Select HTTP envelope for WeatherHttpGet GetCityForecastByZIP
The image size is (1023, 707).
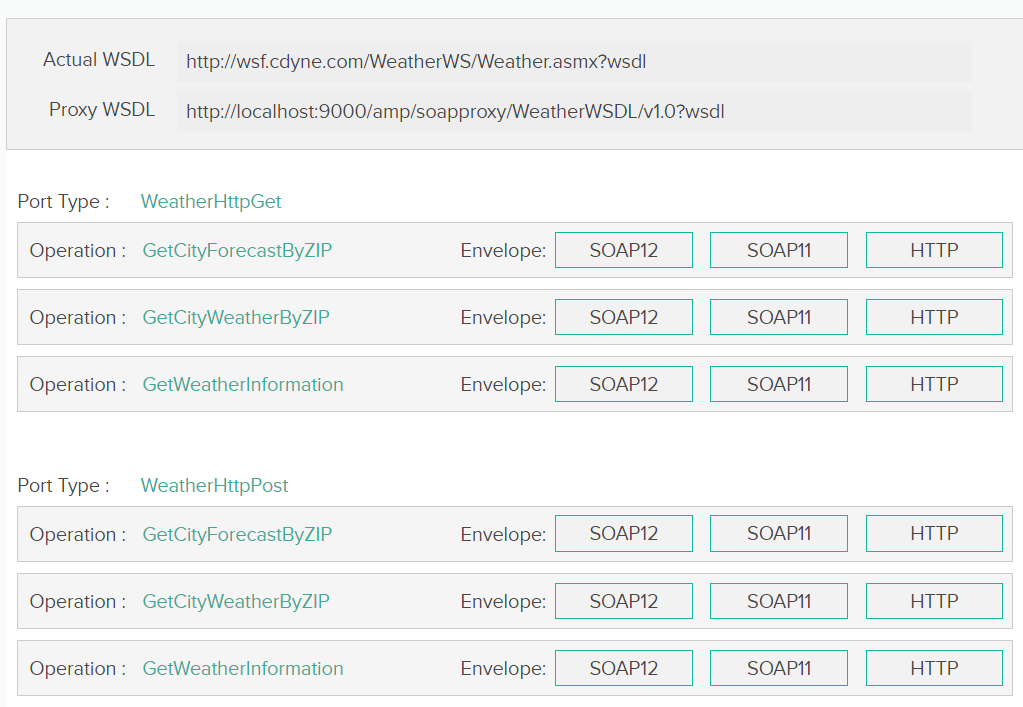point(933,250)
